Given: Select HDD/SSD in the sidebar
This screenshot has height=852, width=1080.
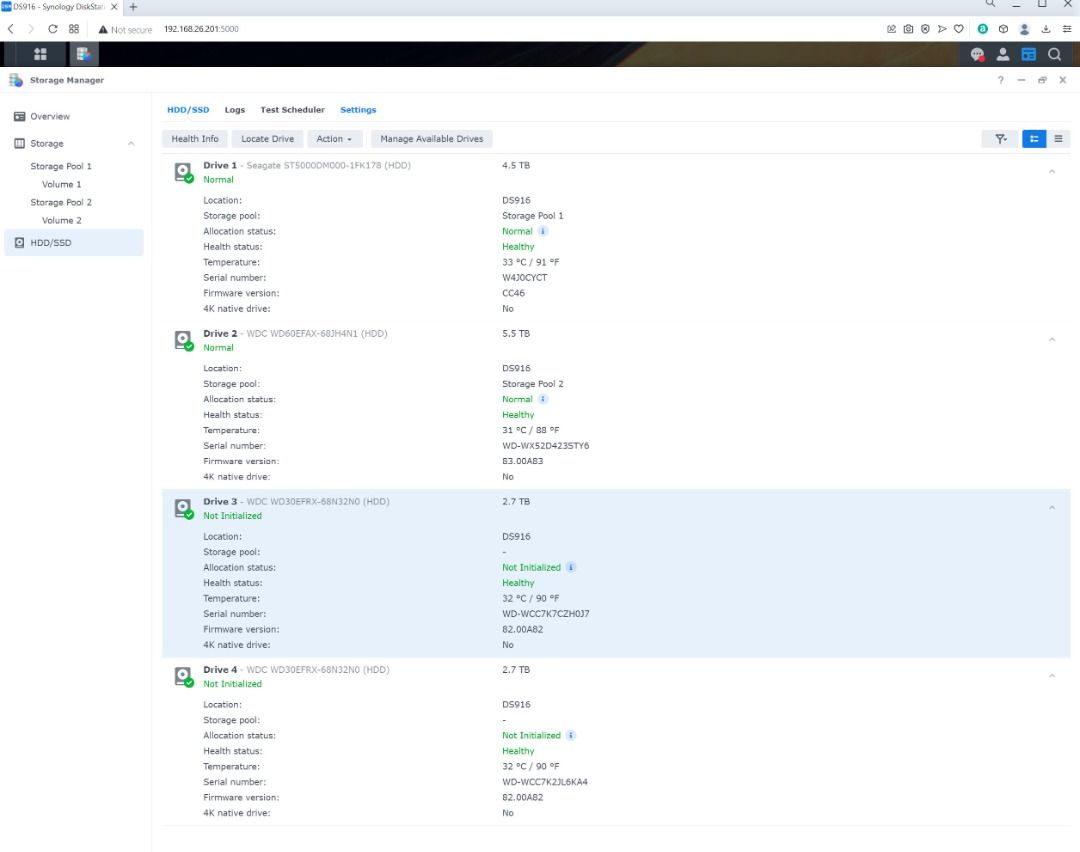Looking at the screenshot, I should pos(74,242).
